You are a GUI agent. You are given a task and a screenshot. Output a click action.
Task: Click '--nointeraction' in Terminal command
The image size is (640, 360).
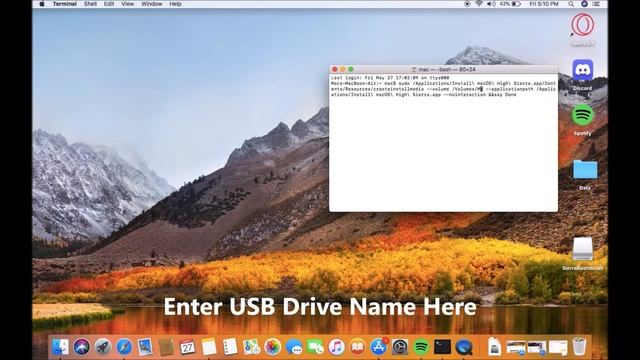point(464,94)
